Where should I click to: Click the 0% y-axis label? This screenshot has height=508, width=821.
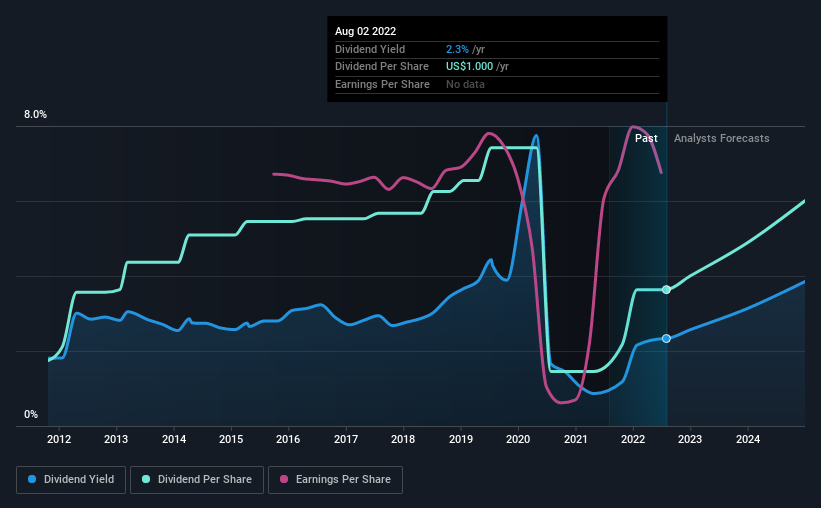[x=31, y=414]
